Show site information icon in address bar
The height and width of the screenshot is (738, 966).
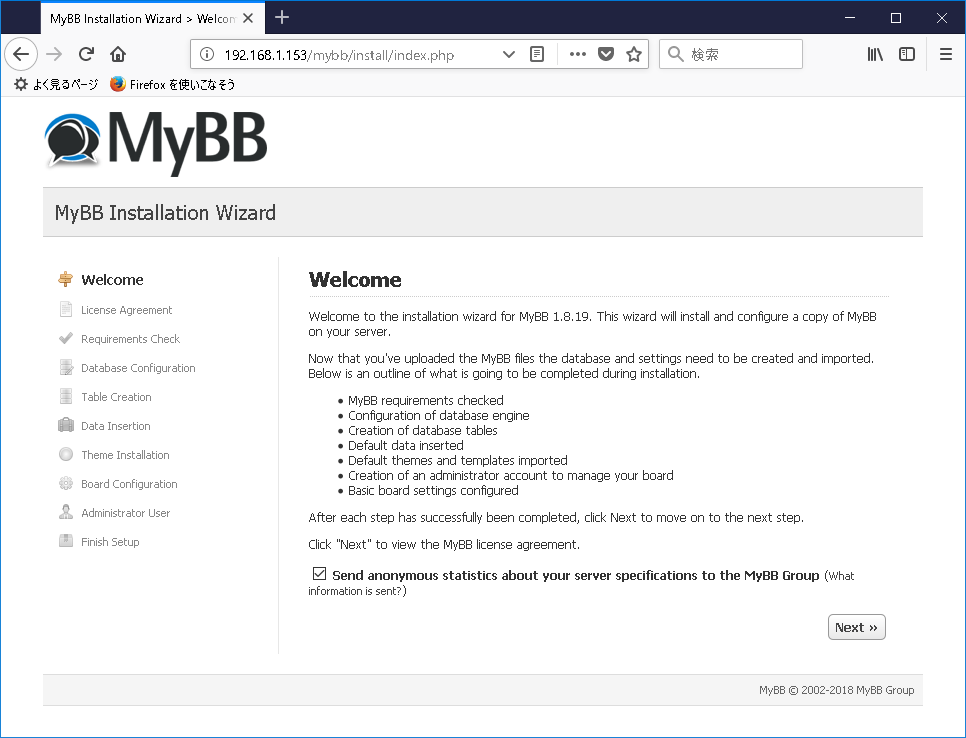(x=207, y=54)
